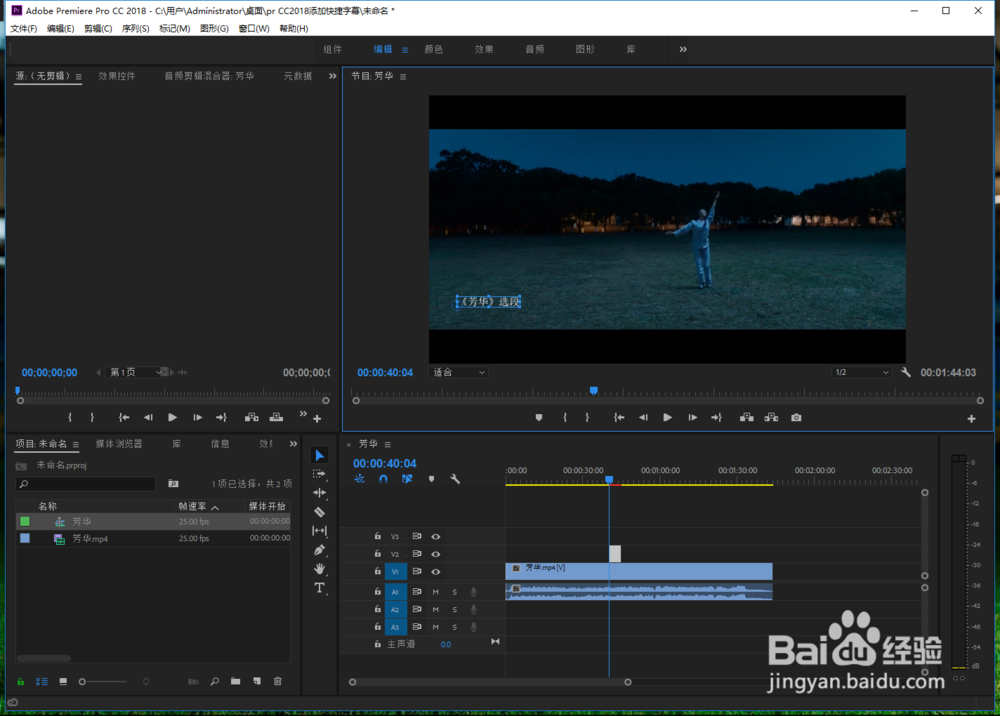This screenshot has height=716, width=1000.
Task: Open playback resolution 1/2 dropdown
Action: pos(861,372)
